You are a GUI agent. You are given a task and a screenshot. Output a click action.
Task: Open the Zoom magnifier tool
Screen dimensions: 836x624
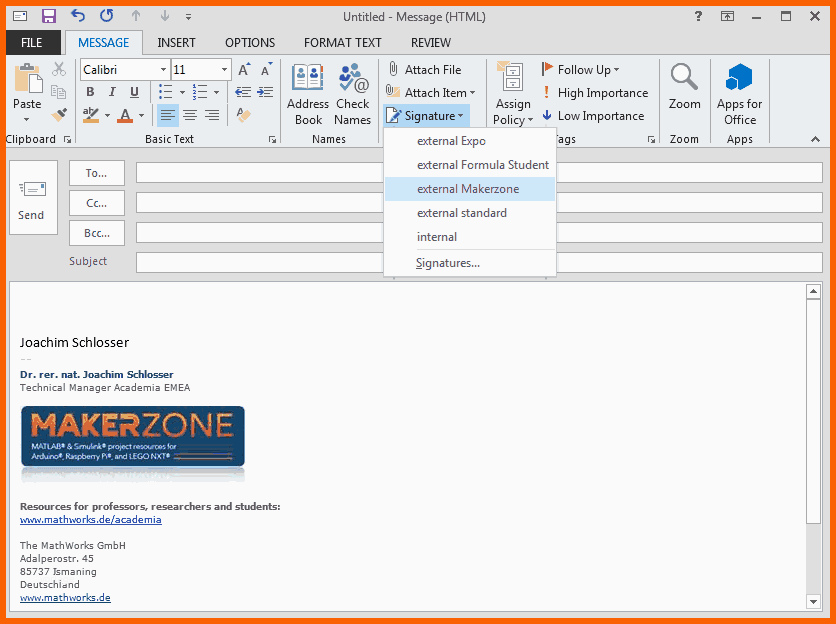pyautogui.click(x=685, y=86)
